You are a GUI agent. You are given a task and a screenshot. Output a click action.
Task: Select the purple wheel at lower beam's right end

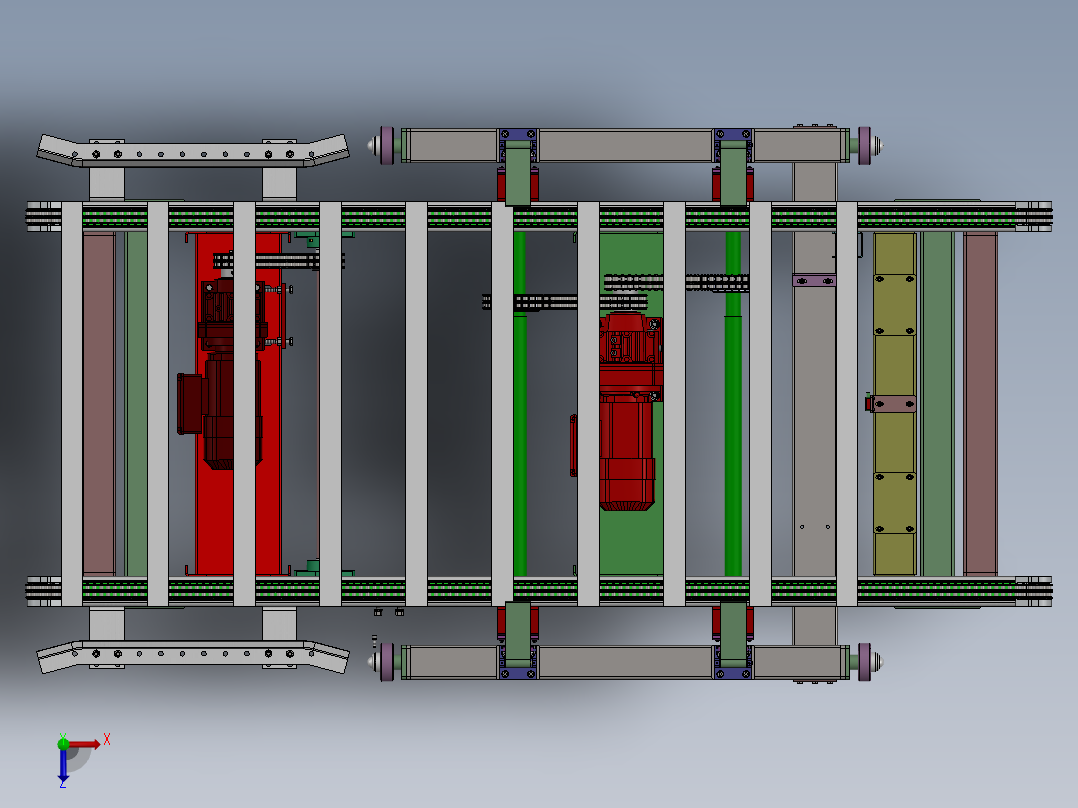pos(864,662)
